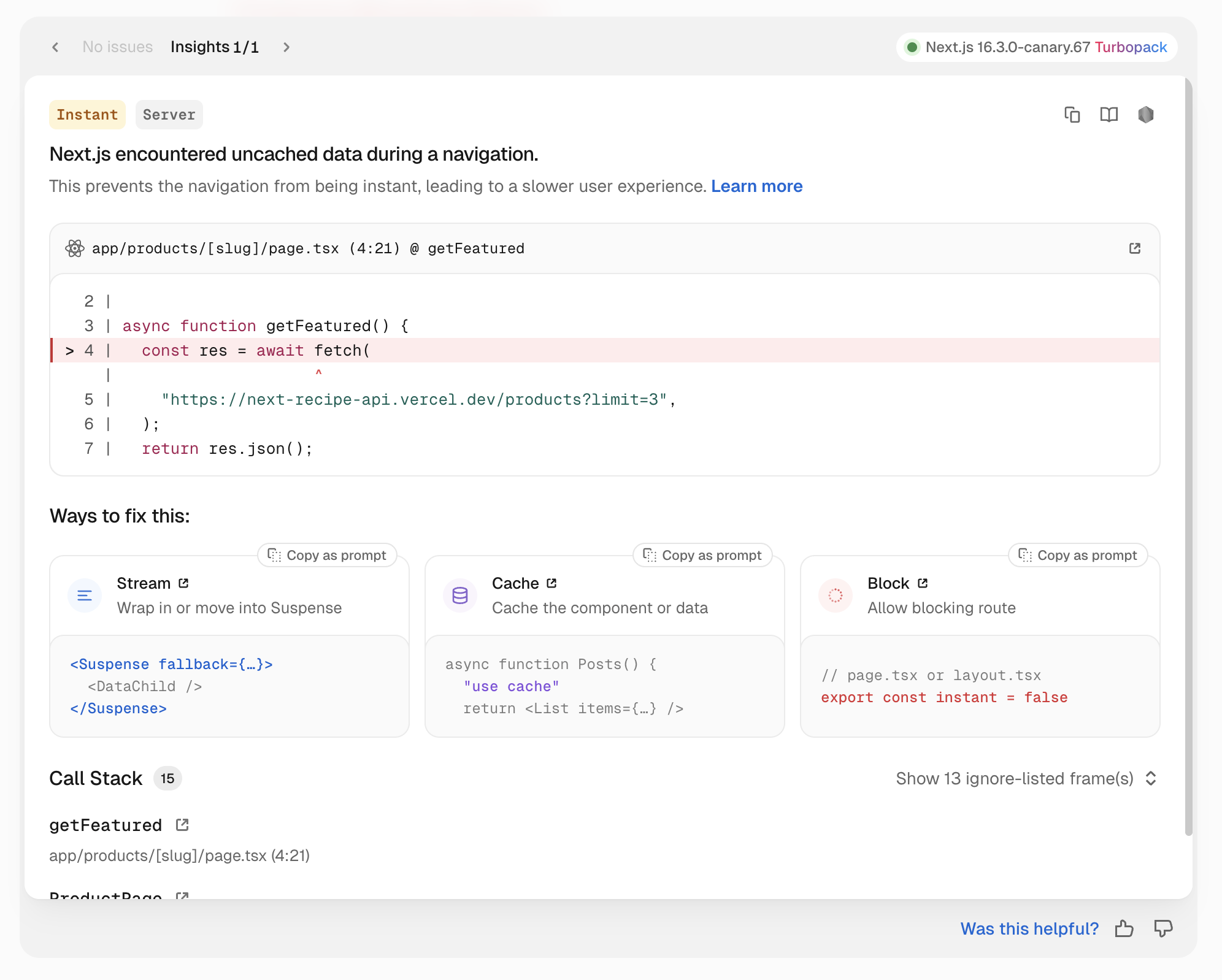The height and width of the screenshot is (980, 1222).
Task: Open the Next.js version Turbopack indicator
Action: tap(1036, 47)
